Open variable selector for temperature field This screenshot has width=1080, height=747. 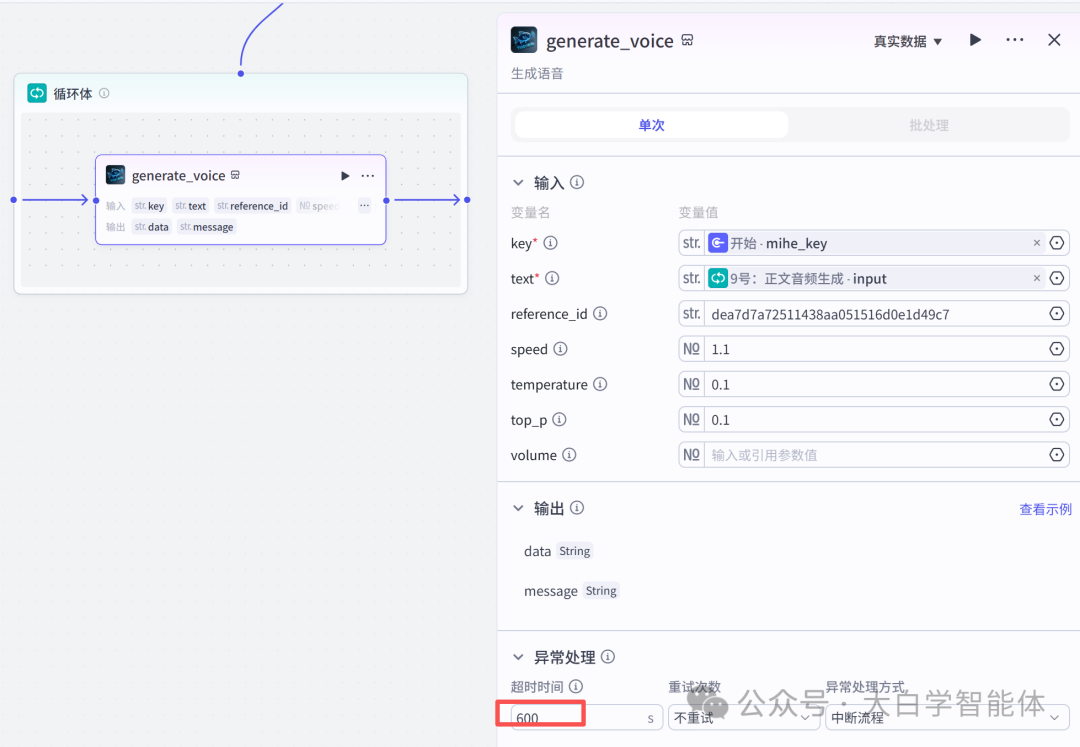(x=1057, y=383)
